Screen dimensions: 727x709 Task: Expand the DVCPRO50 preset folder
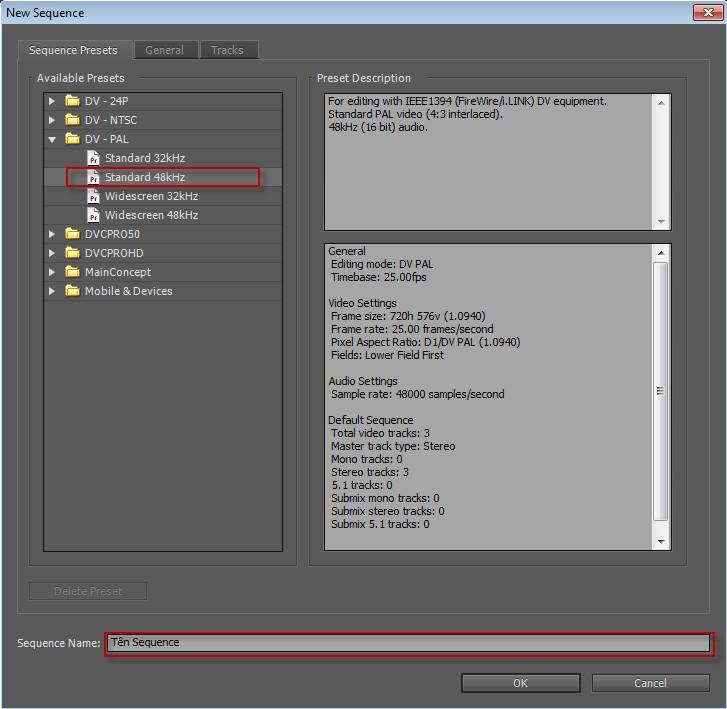click(x=52, y=234)
